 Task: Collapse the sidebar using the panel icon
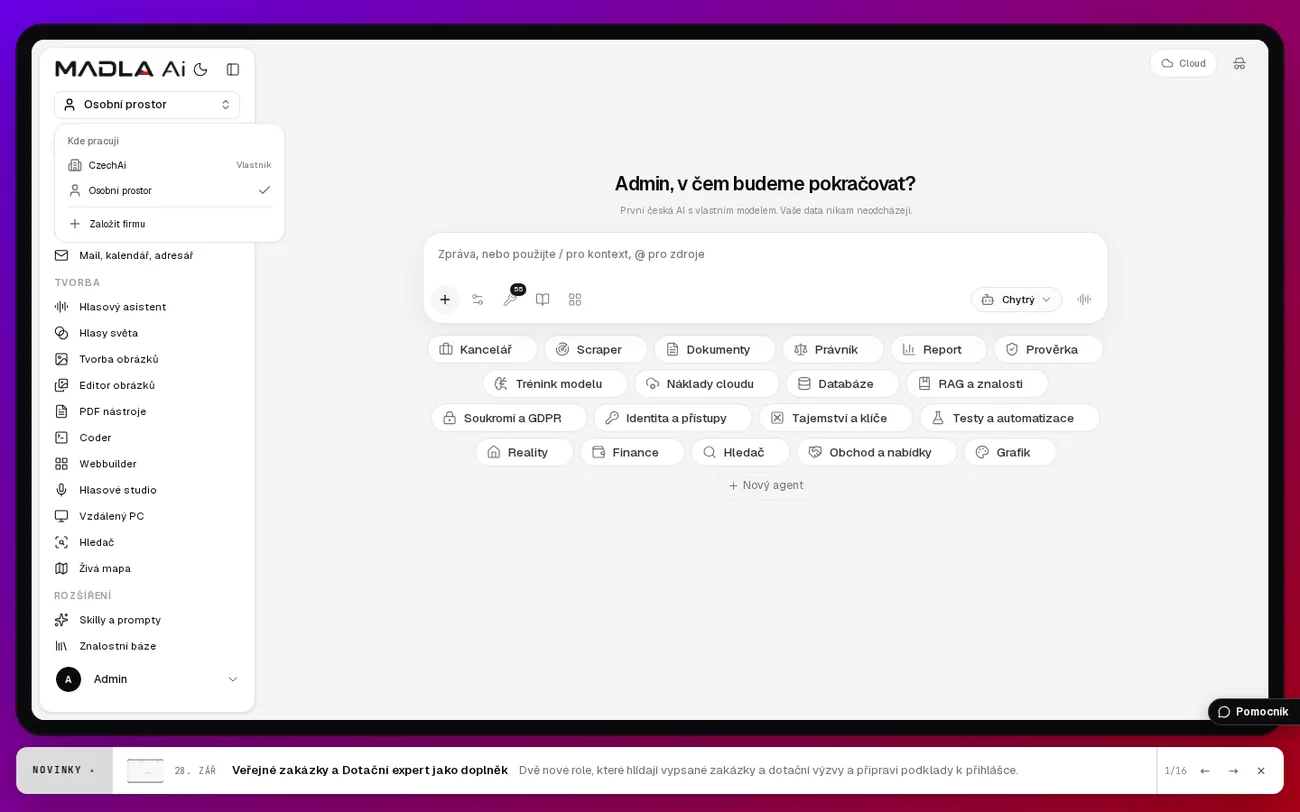pyautogui.click(x=233, y=69)
